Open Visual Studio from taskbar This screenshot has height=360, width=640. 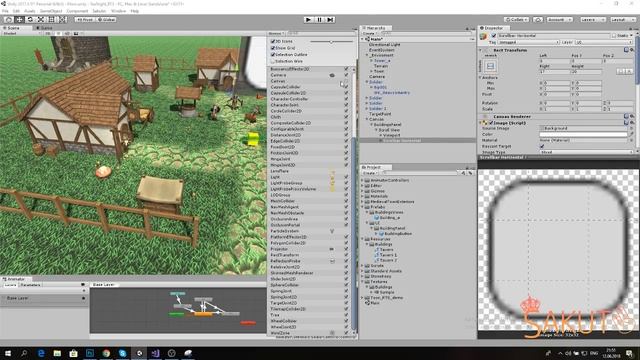coord(155,353)
